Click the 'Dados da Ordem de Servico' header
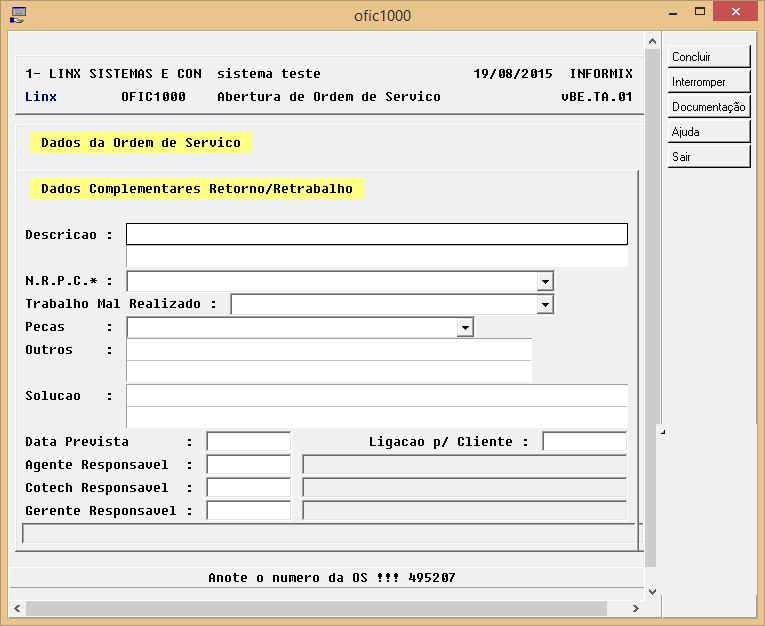This screenshot has height=626, width=765. tap(141, 142)
